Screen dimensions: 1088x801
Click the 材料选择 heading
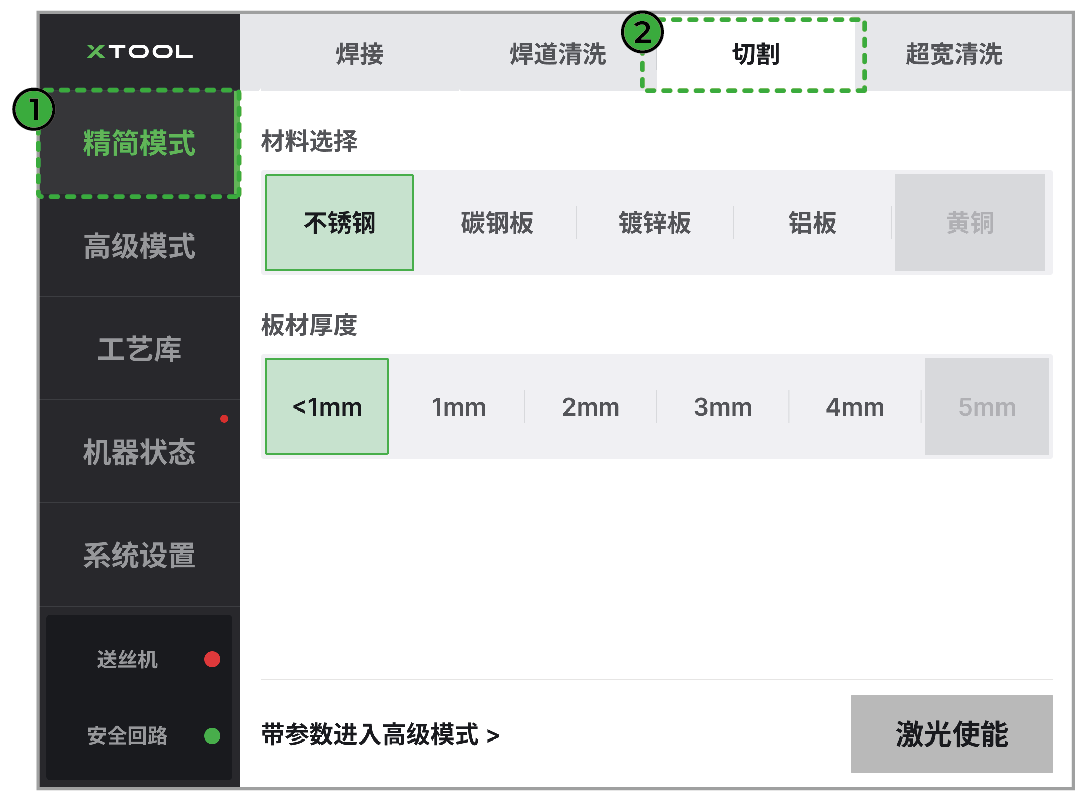(x=309, y=141)
